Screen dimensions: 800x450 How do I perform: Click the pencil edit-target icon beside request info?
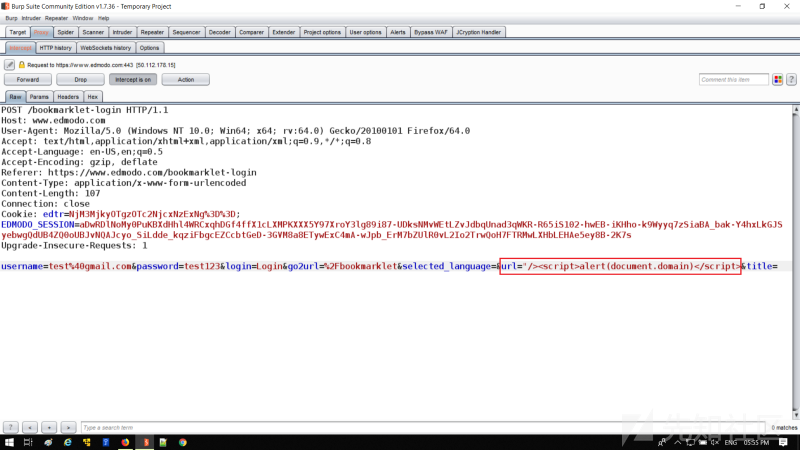(9, 65)
